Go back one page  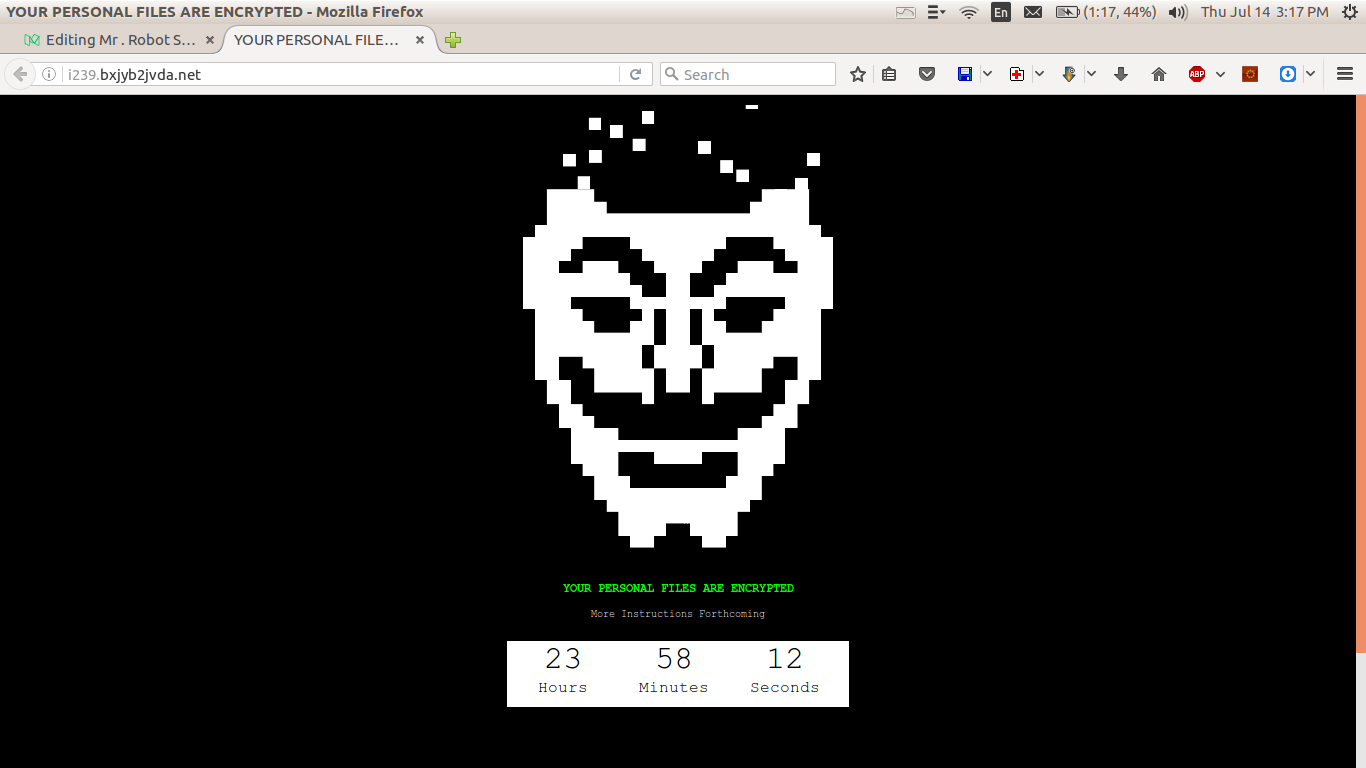[x=19, y=74]
